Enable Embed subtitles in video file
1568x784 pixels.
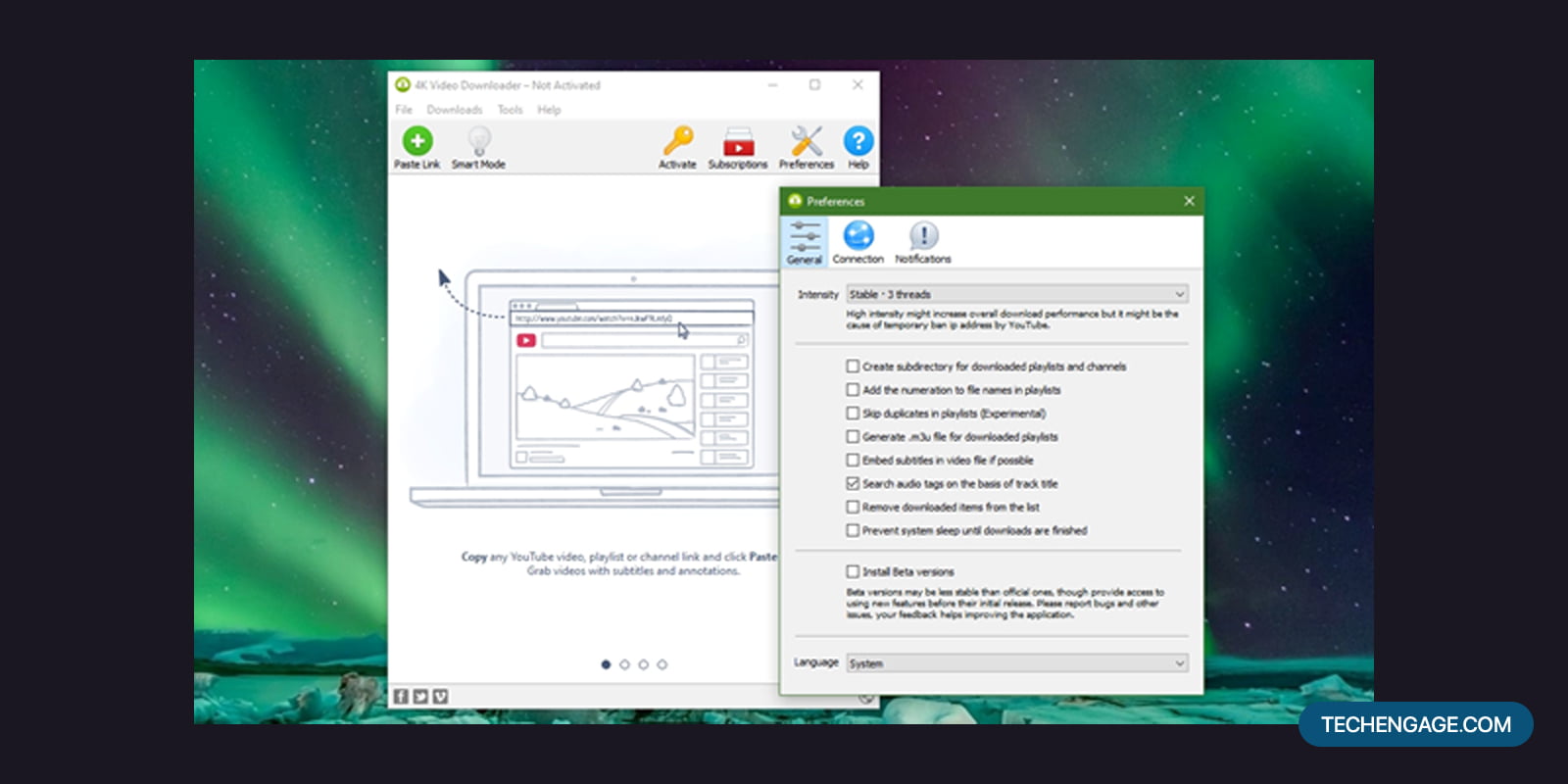pos(853,461)
